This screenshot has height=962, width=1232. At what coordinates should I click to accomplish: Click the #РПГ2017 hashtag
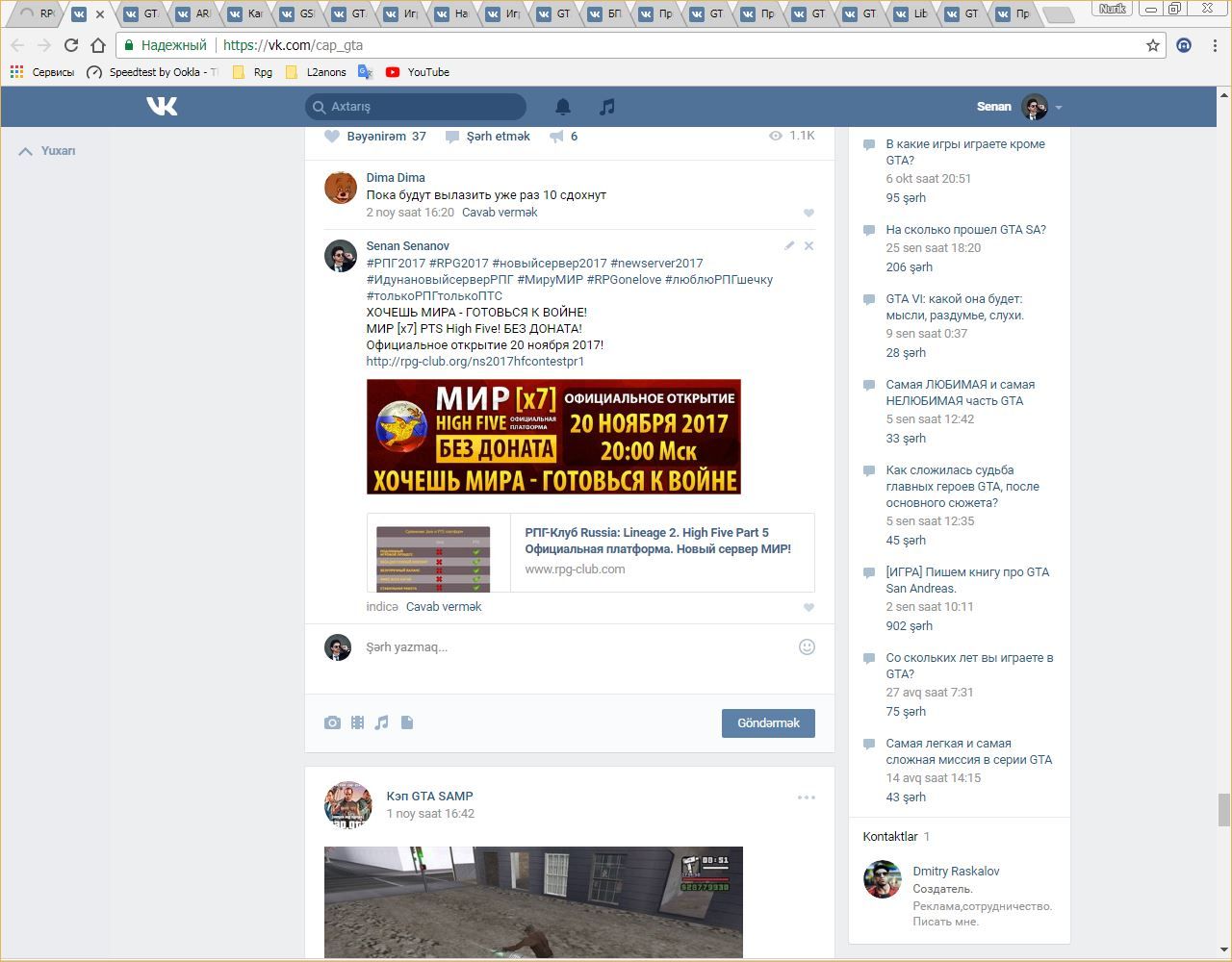[x=396, y=264]
